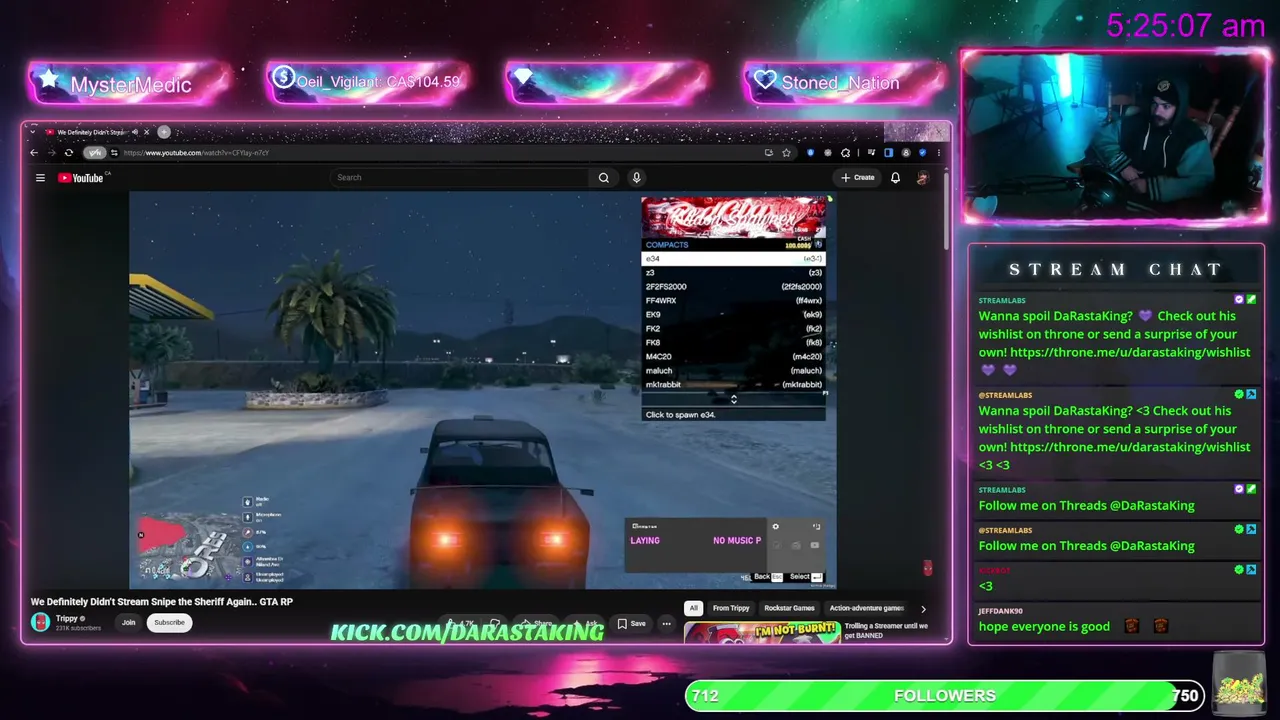Open YouTube notifications bell
Image resolution: width=1280 pixels, height=720 pixels.
(895, 178)
